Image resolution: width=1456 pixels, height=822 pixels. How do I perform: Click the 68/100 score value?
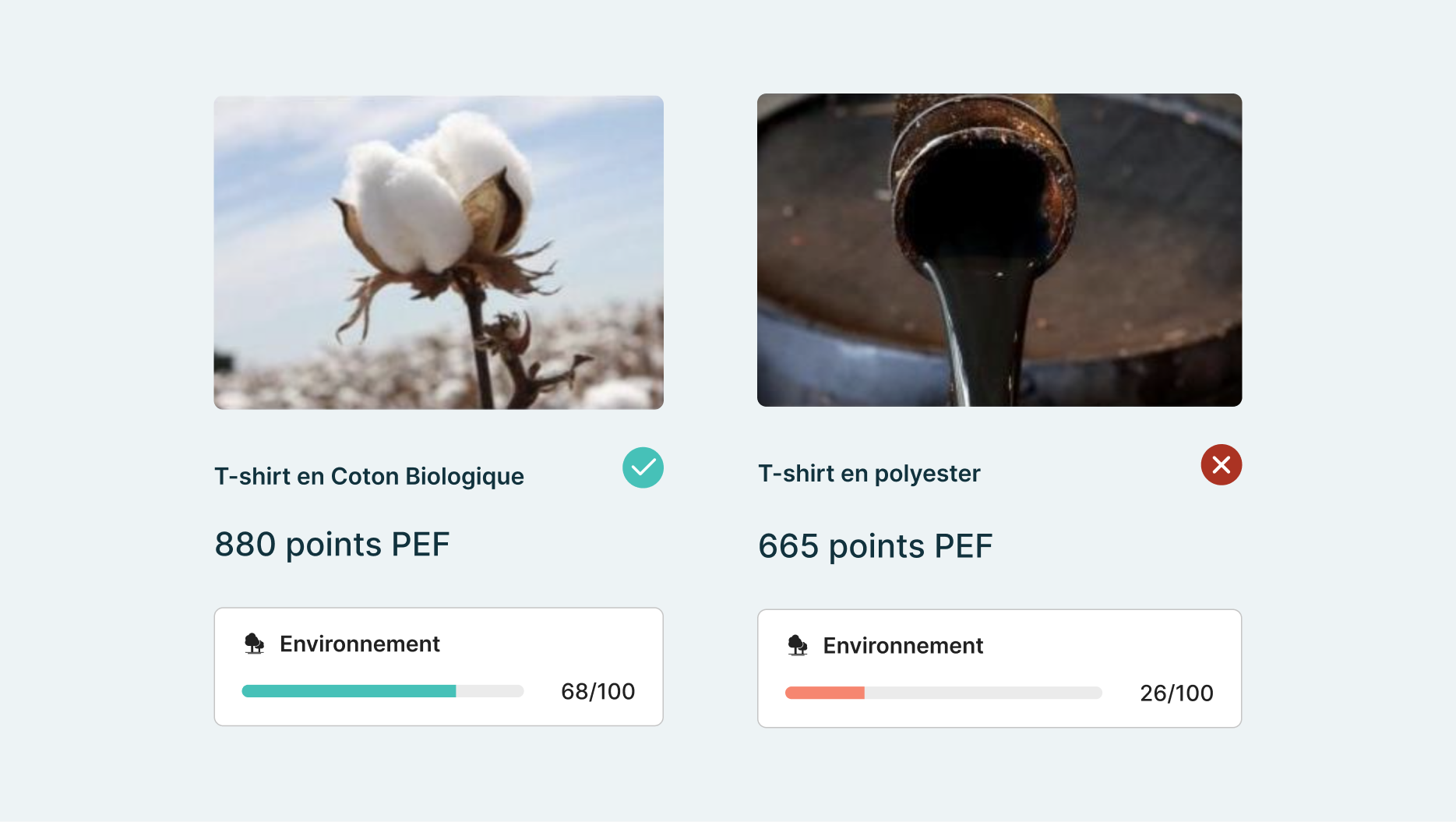pos(598,691)
